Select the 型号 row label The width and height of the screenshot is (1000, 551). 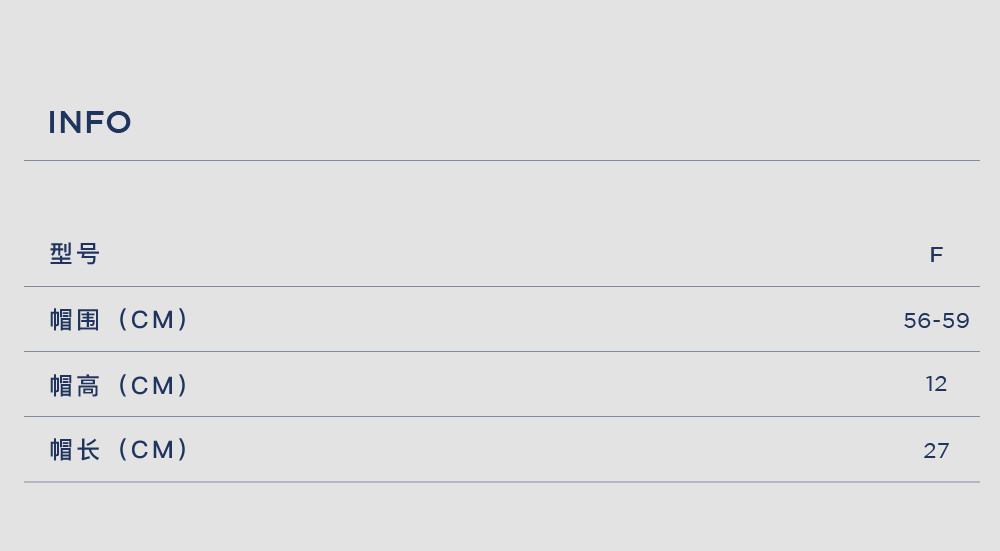pos(75,254)
